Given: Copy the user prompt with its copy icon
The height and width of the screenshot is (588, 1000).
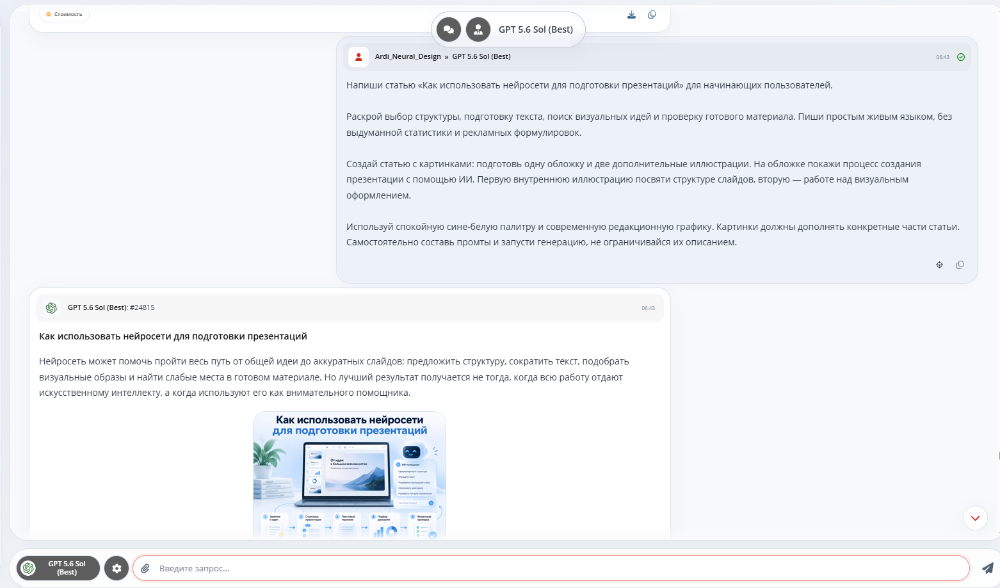Looking at the screenshot, I should click(960, 265).
